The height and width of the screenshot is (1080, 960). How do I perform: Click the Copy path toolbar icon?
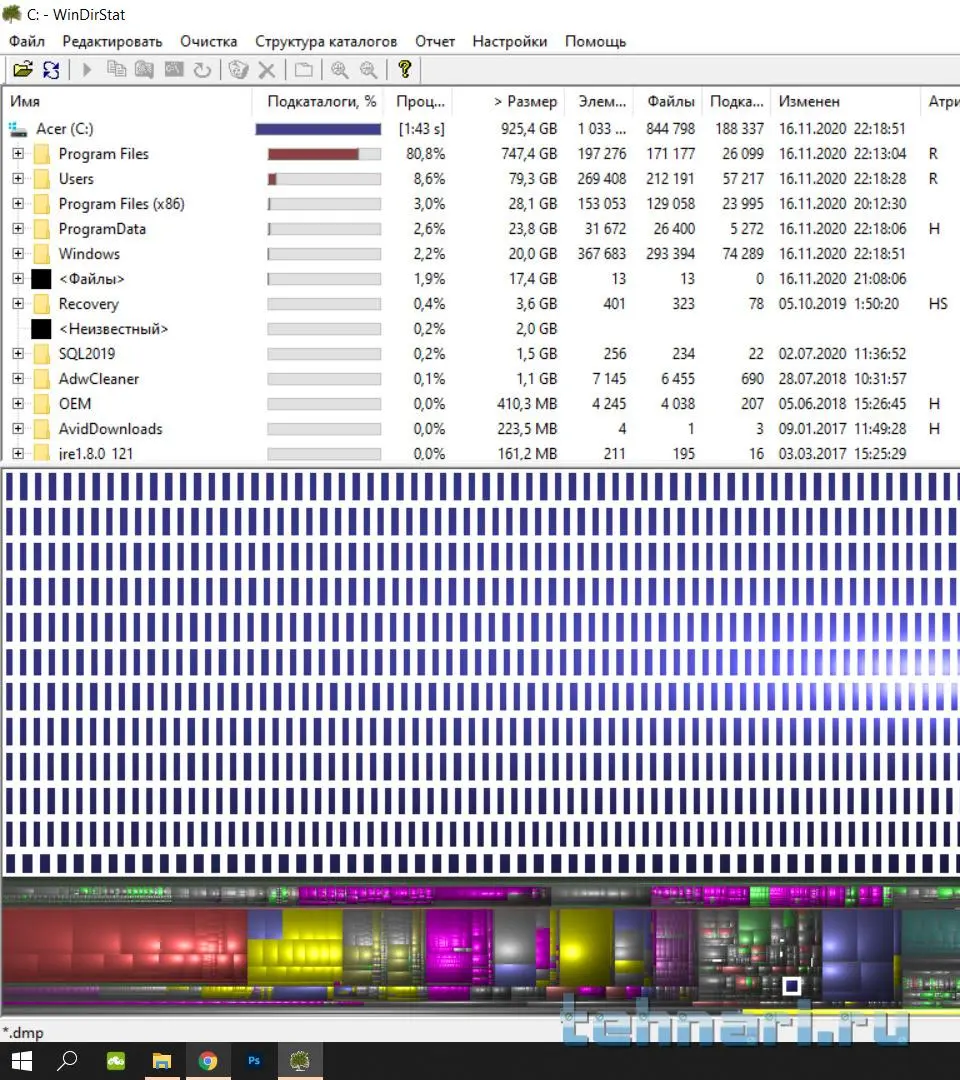tap(116, 70)
